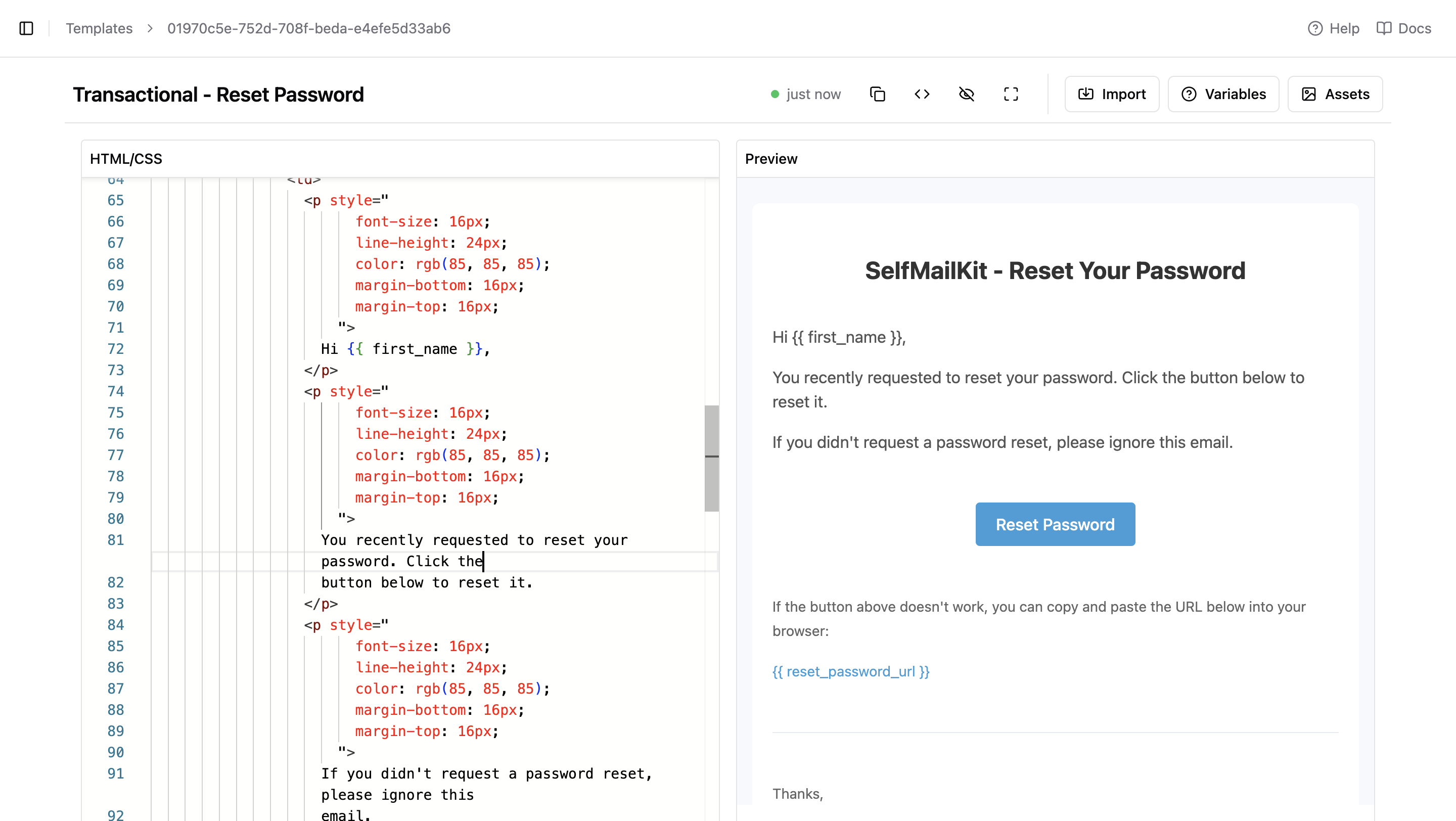Open the Docs link
This screenshot has width=1456, height=821.
pyautogui.click(x=1403, y=28)
